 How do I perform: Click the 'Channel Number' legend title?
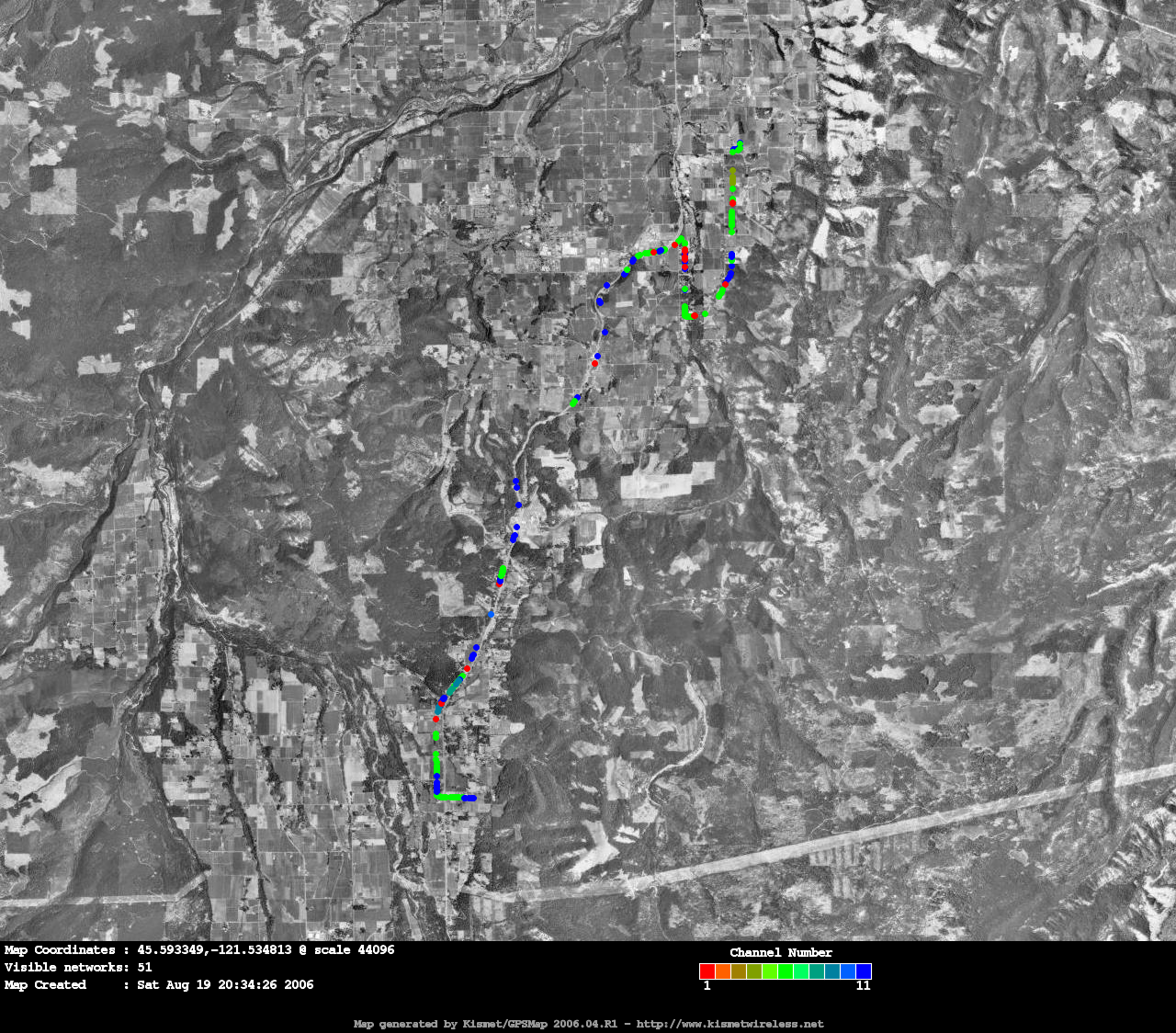click(x=781, y=953)
